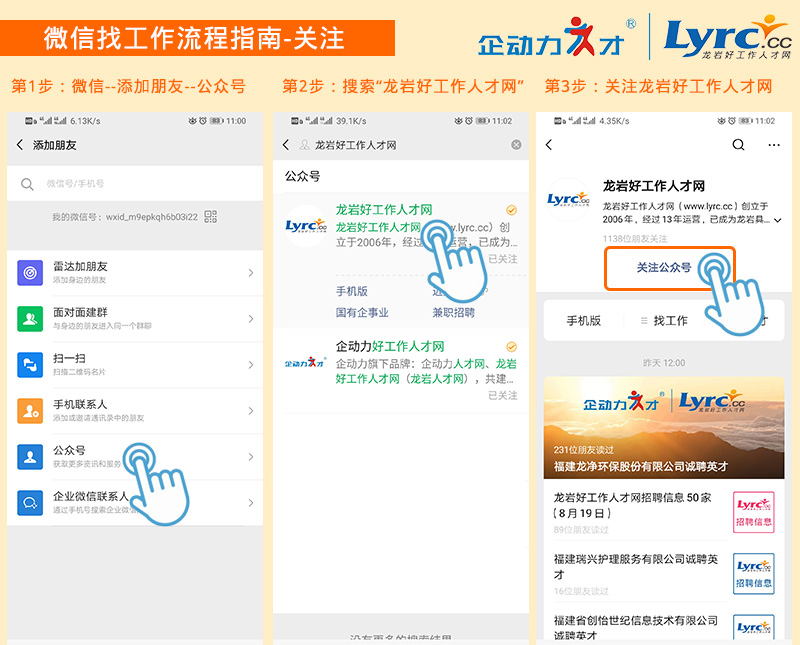Open the 雷达加朋友 row chevron
The image size is (800, 645).
point(250,273)
